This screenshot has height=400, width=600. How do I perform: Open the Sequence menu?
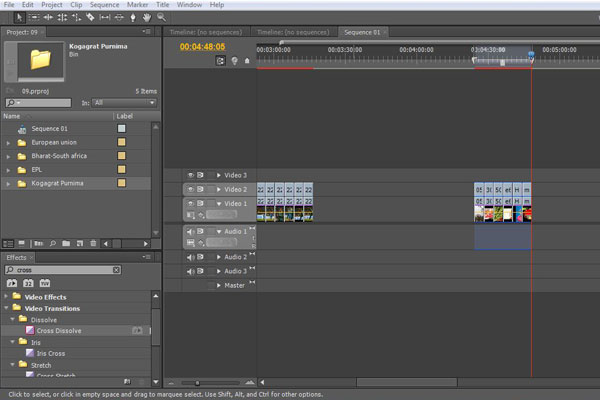pyautogui.click(x=104, y=5)
